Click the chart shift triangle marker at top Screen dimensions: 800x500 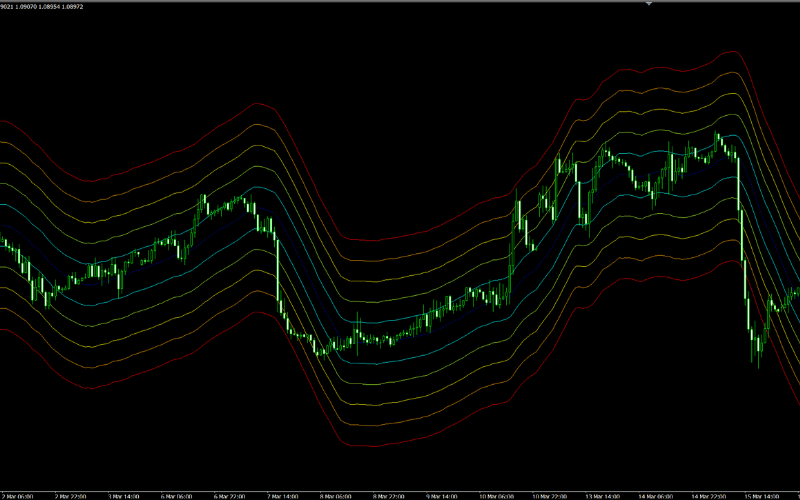point(650,4)
